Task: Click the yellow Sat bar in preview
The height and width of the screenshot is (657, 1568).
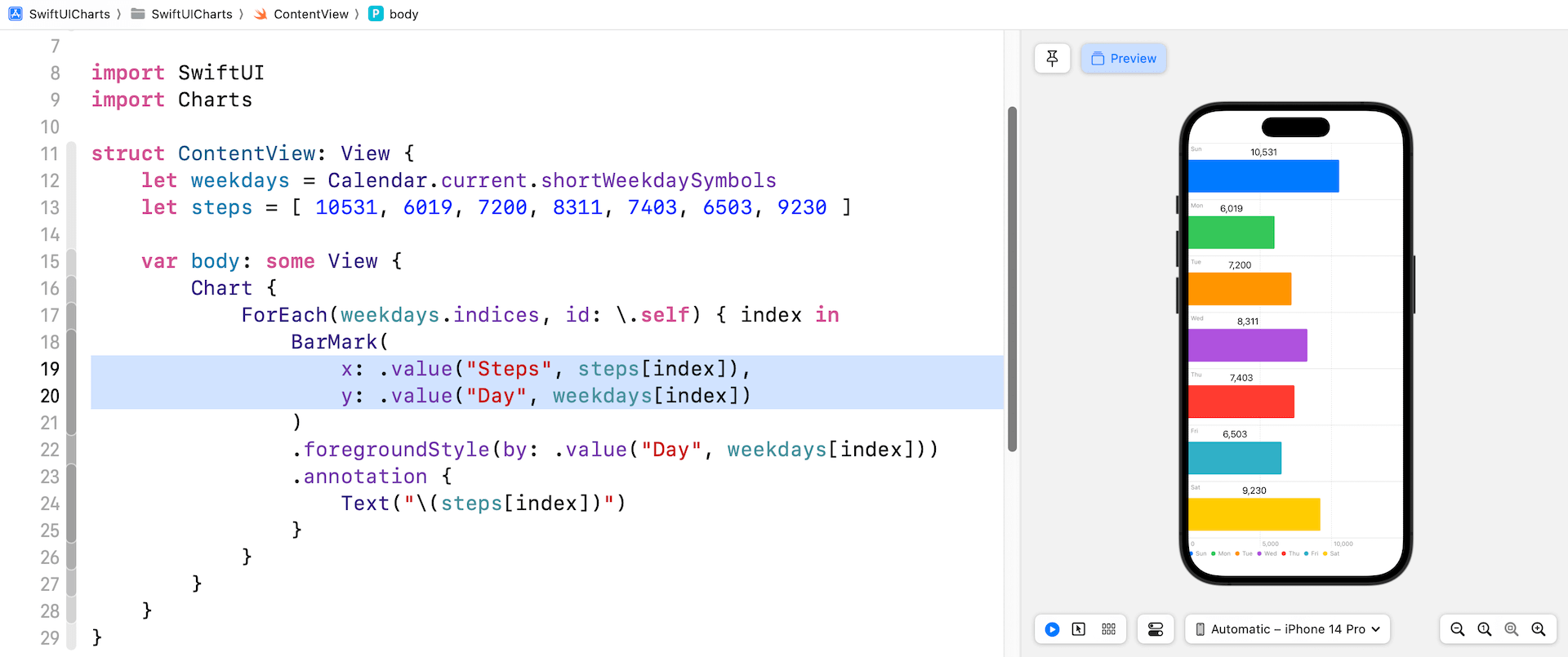Action: click(1254, 514)
